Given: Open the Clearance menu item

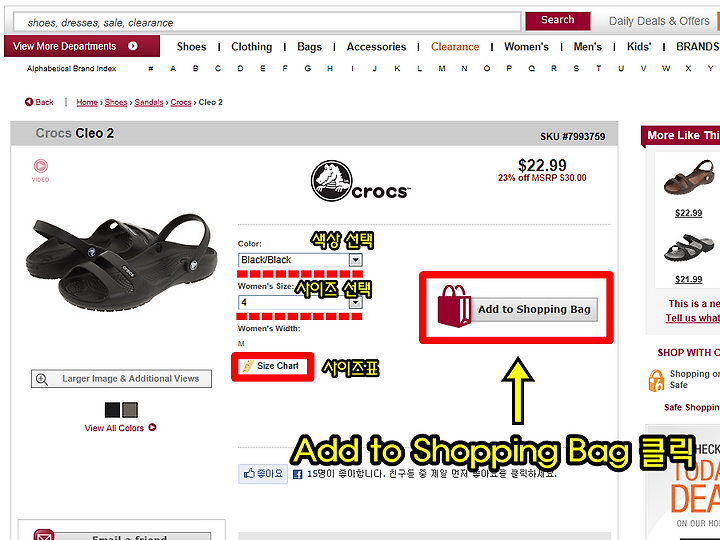Looking at the screenshot, I should click(455, 47).
